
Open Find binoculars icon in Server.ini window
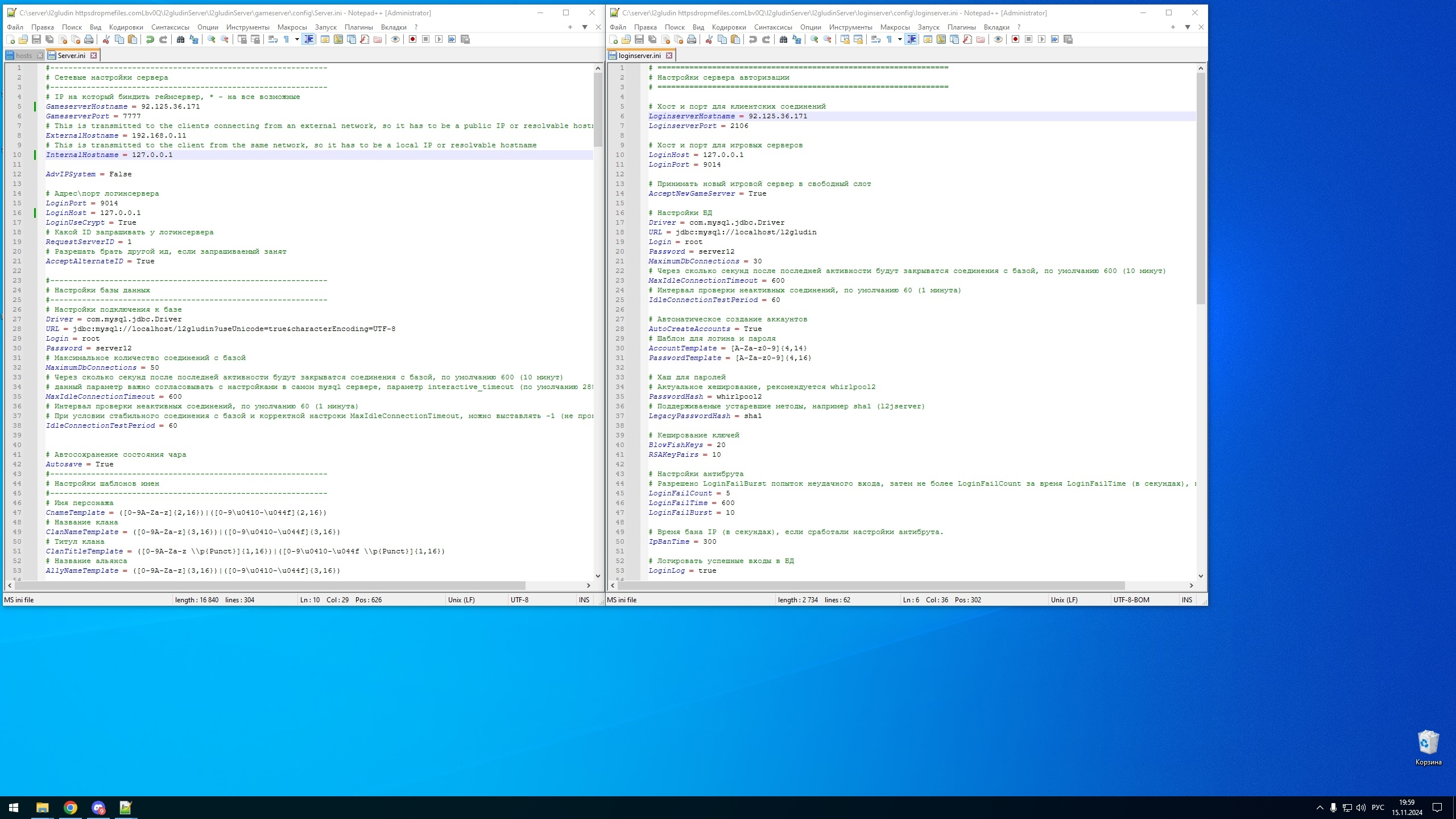[181, 39]
